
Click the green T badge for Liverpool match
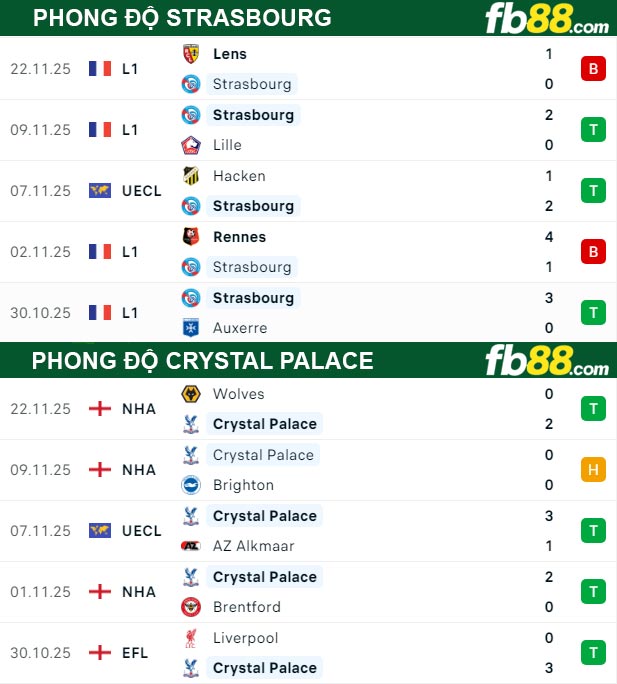(593, 653)
